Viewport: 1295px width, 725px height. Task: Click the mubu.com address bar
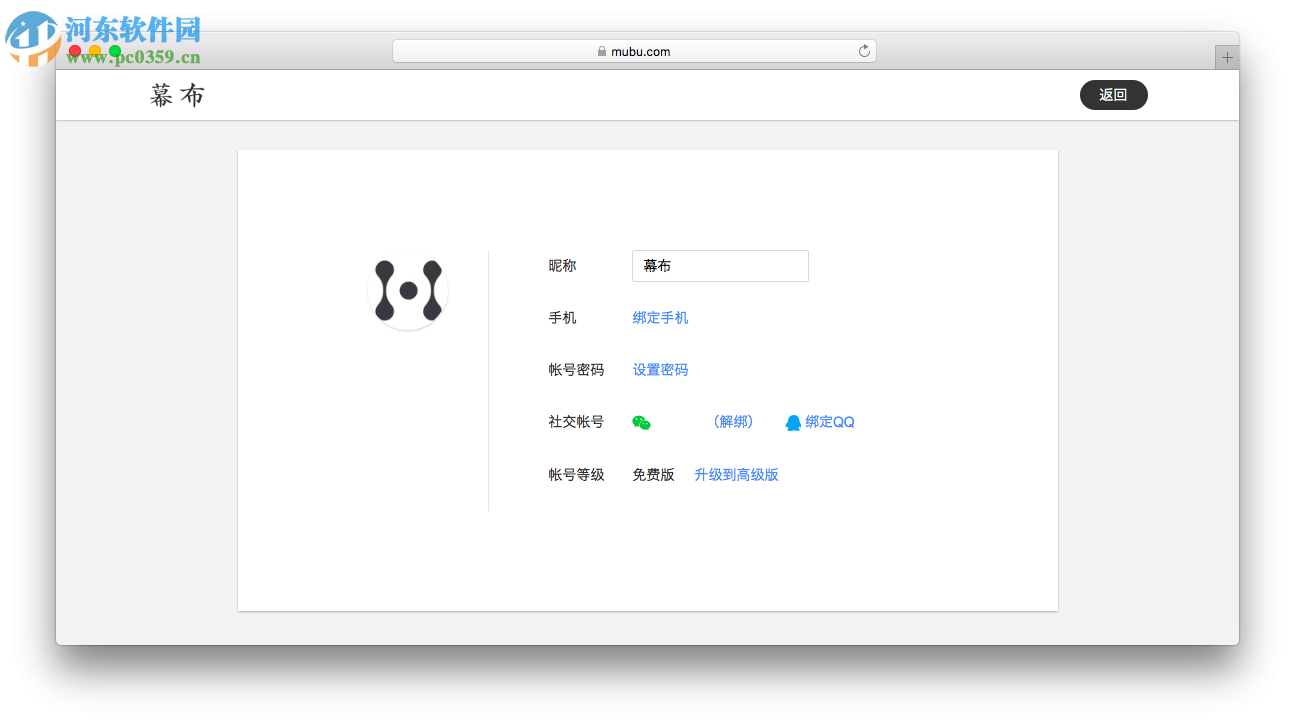[634, 51]
